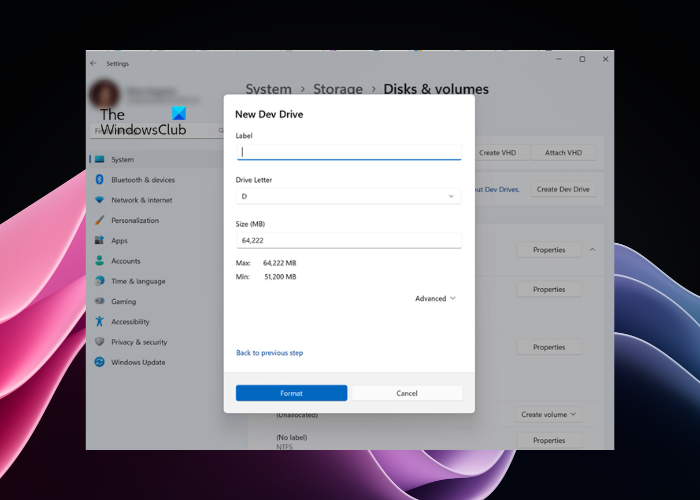The height and width of the screenshot is (500, 700).
Task: Open Personalization brush icon
Action: pyautogui.click(x=100, y=220)
